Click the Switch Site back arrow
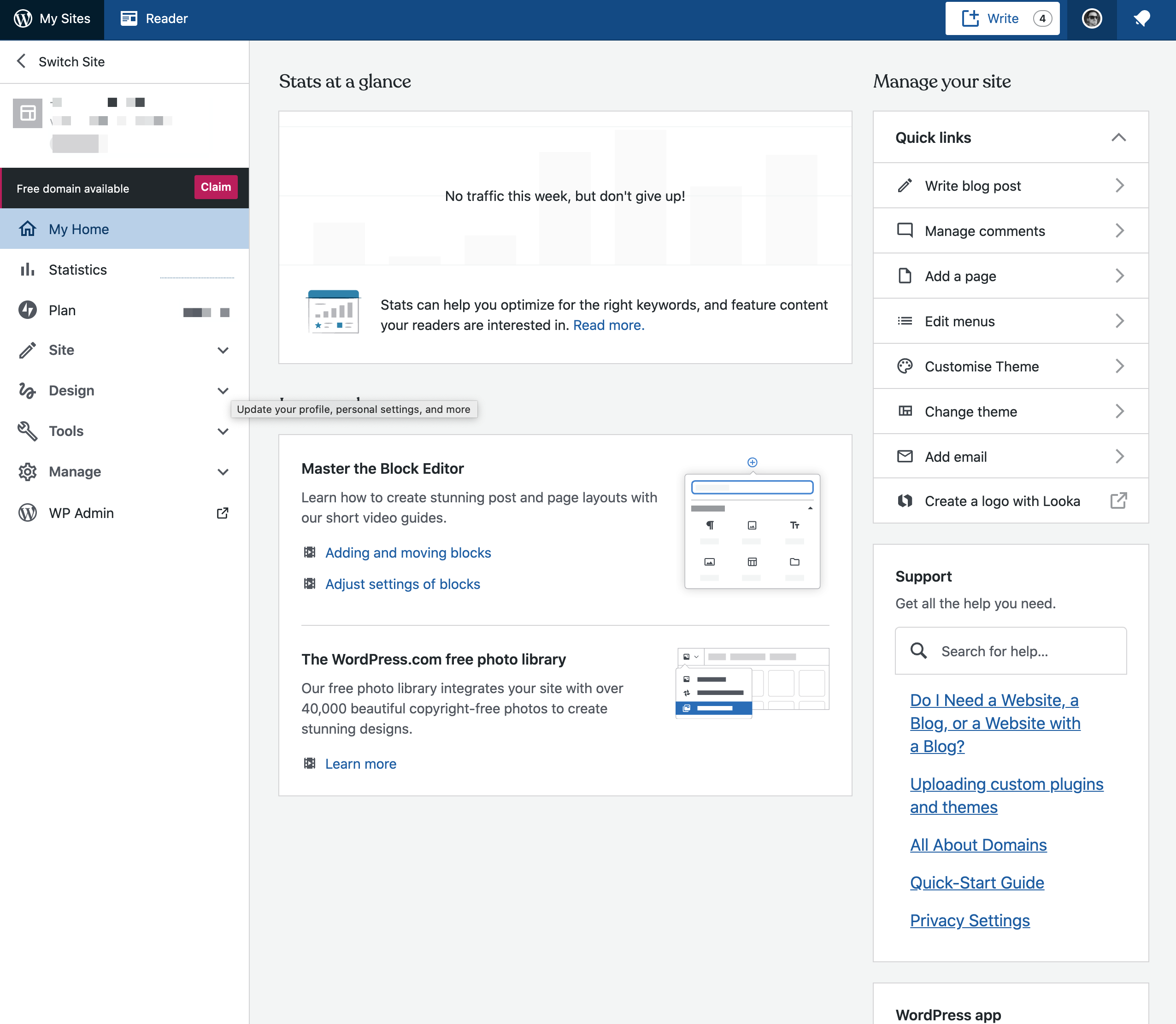Viewport: 1176px width, 1024px height. pos(21,61)
